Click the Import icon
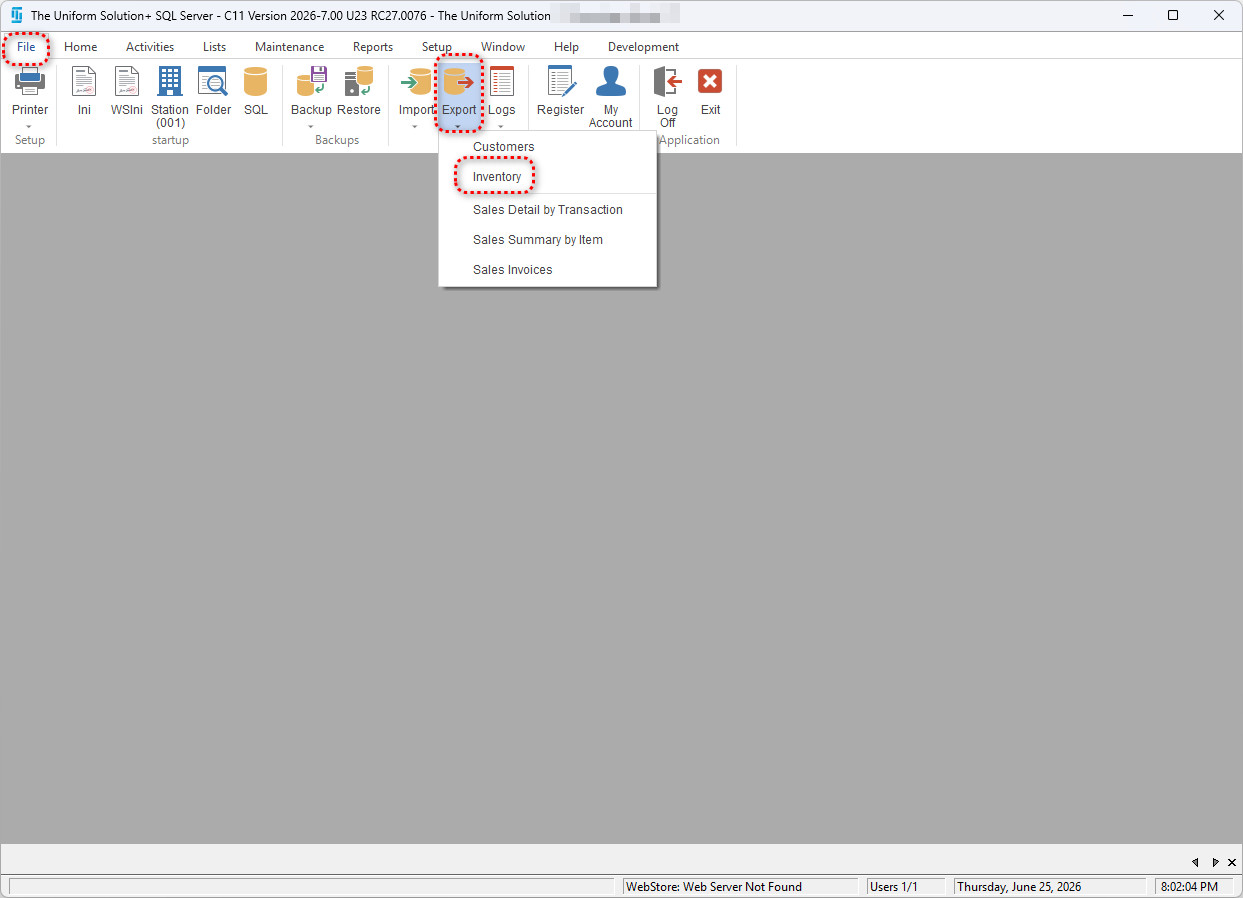Screen dimensions: 1243x898 pyautogui.click(x=415, y=83)
